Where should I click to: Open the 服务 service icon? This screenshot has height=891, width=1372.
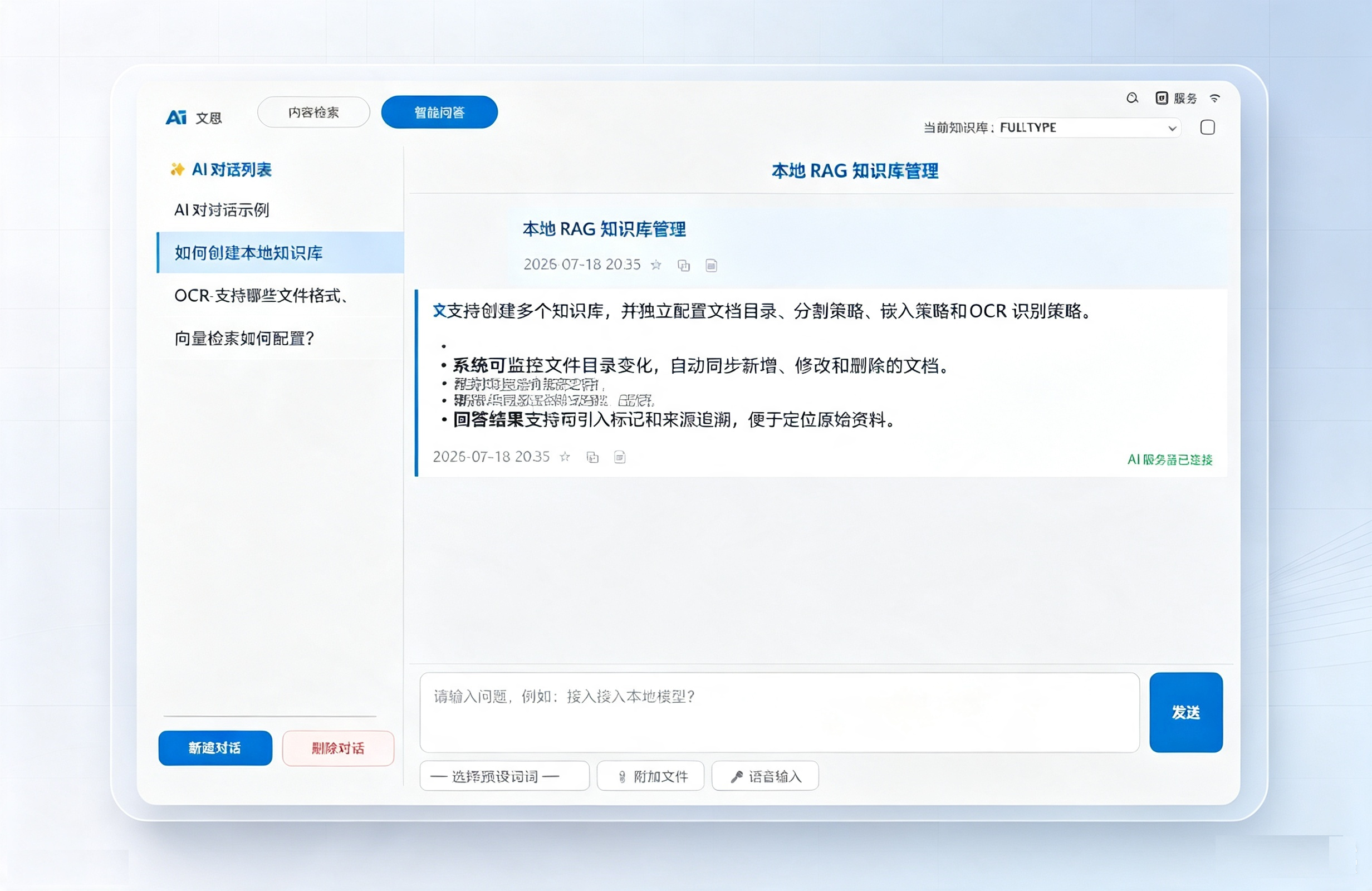coord(1162,98)
